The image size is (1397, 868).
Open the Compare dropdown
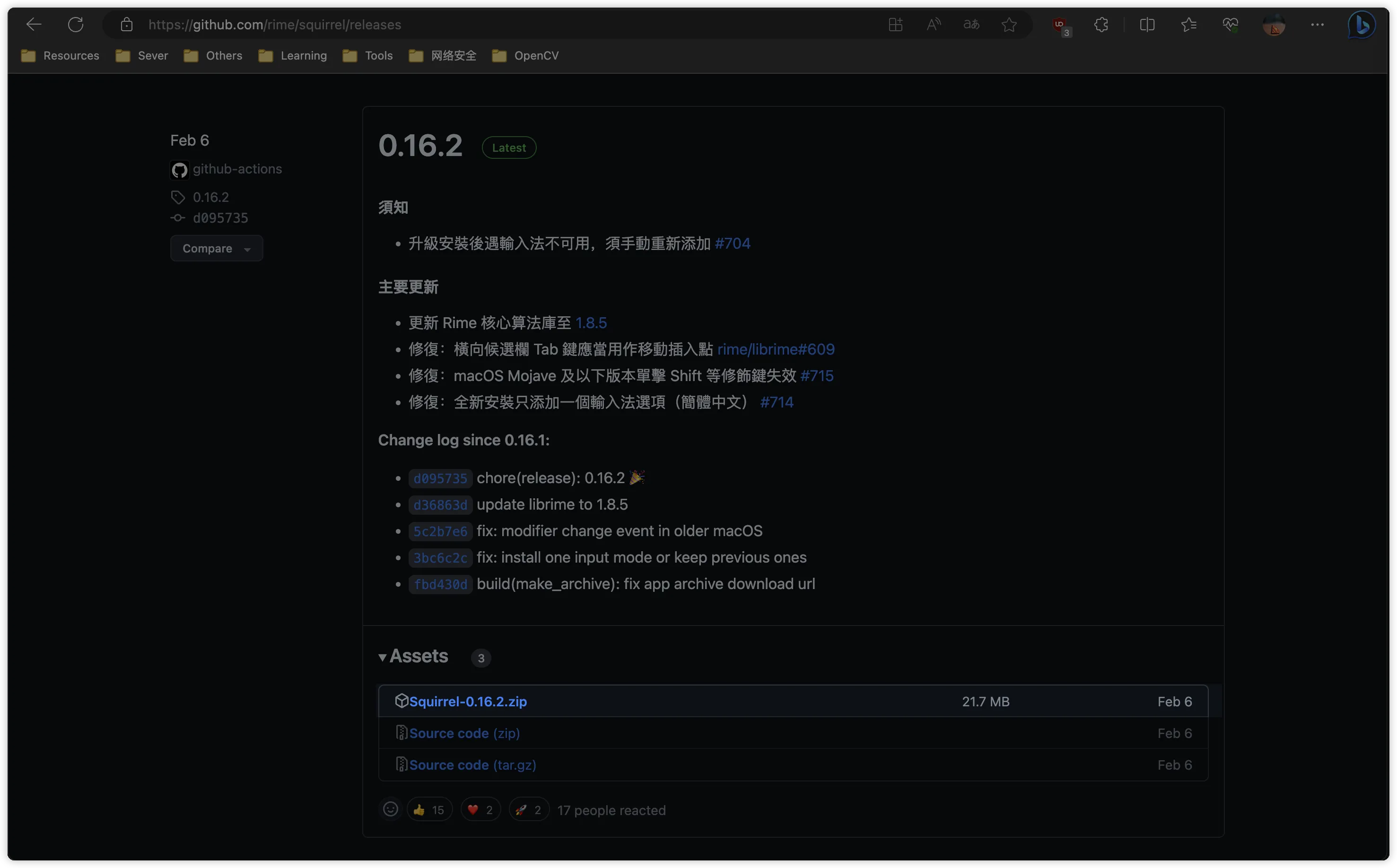click(217, 248)
